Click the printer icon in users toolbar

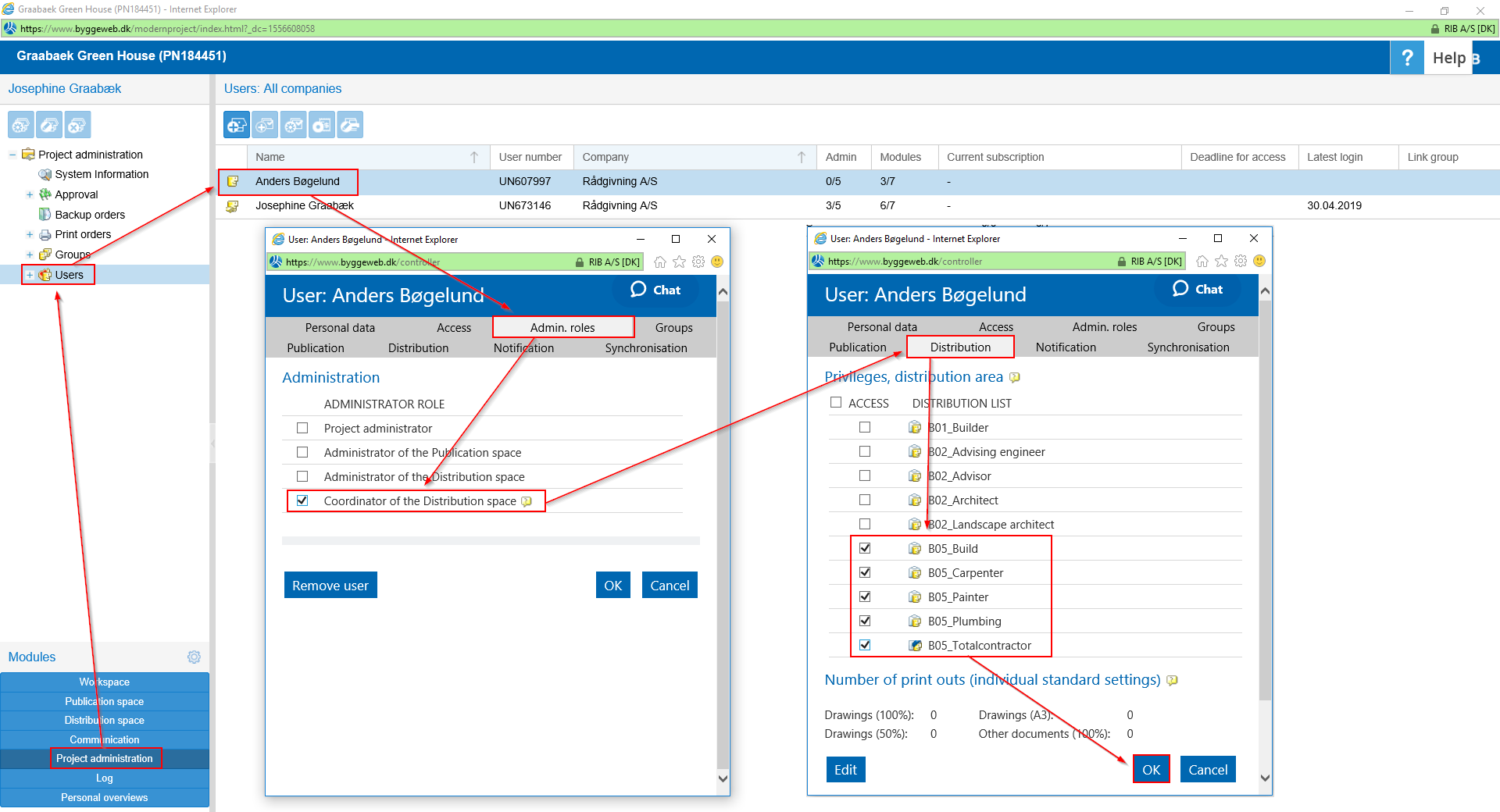[x=350, y=125]
